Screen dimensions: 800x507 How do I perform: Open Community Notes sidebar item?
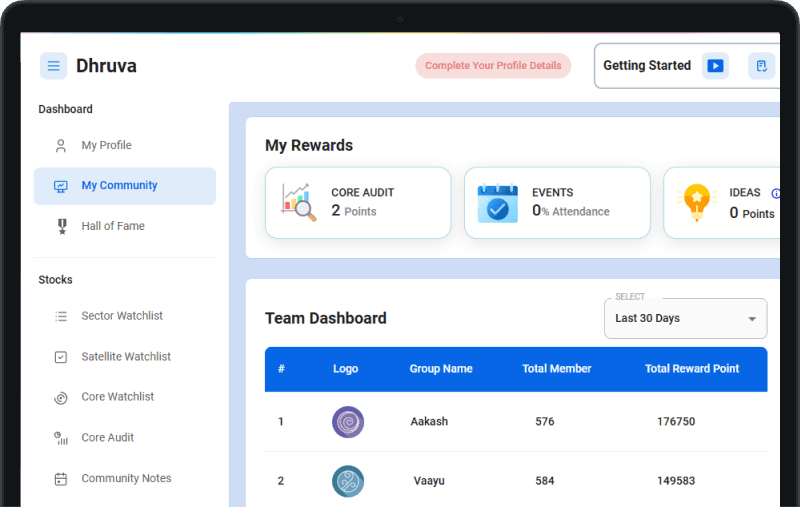(126, 479)
